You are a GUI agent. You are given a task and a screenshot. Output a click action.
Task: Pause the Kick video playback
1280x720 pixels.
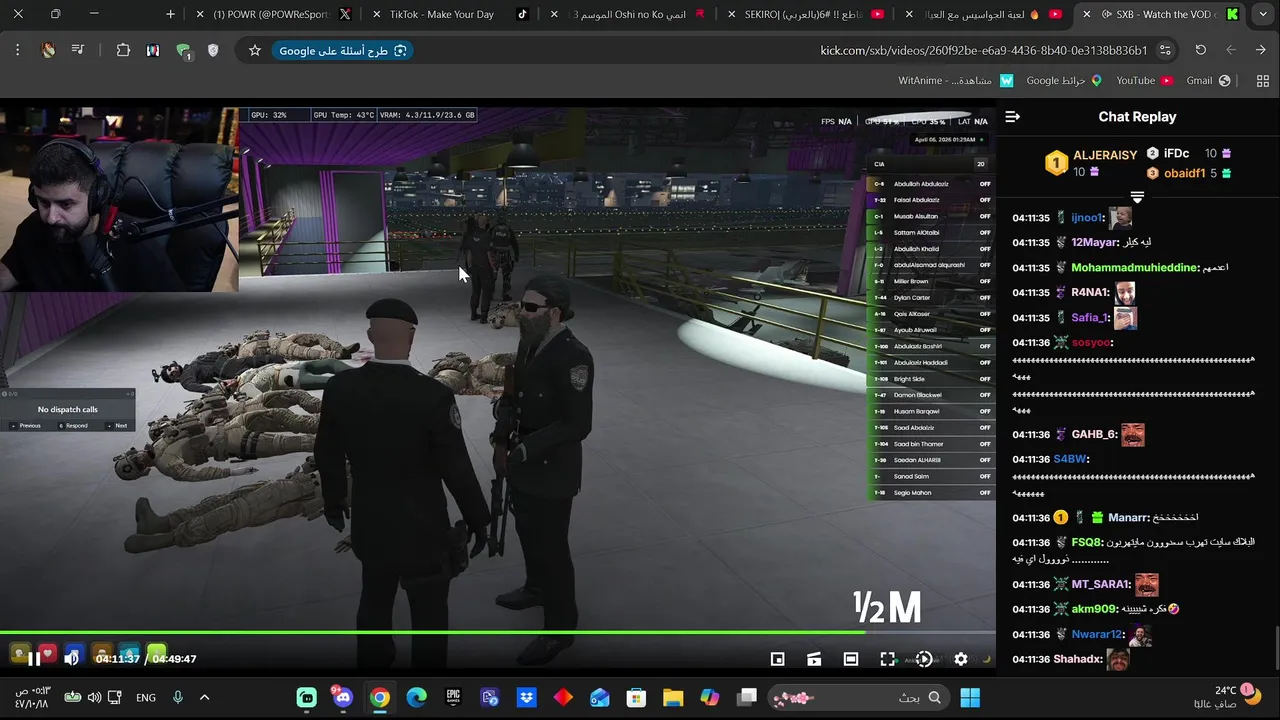[x=34, y=659]
